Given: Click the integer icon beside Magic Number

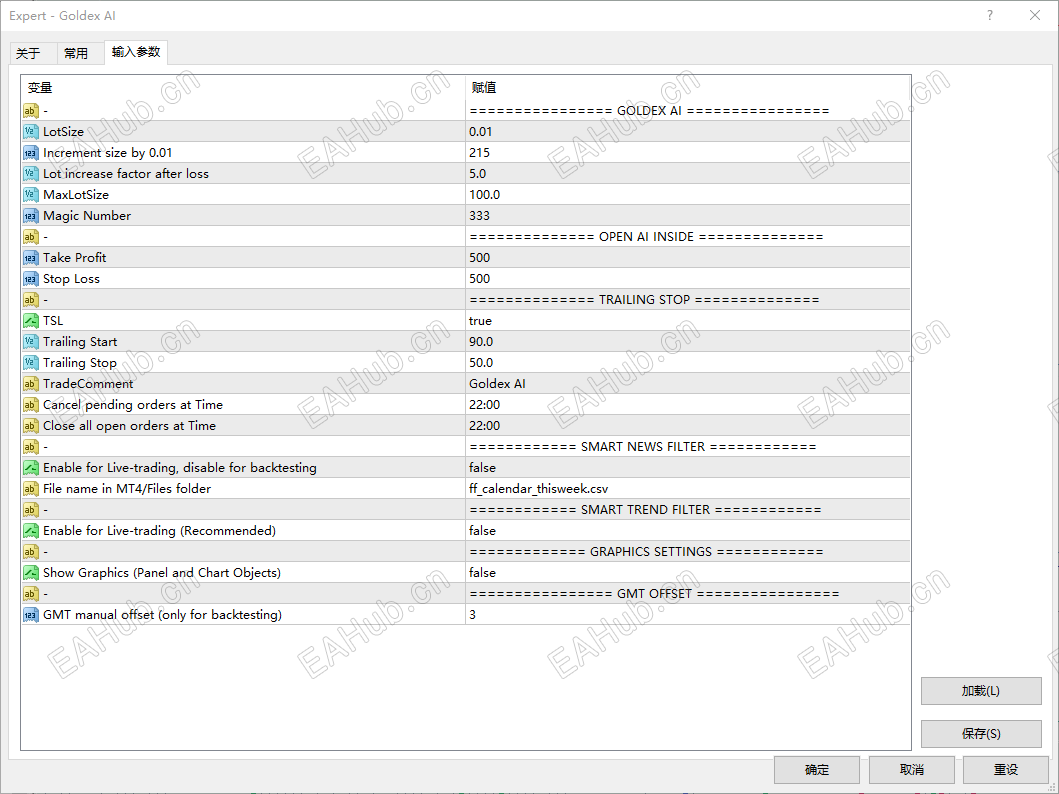Looking at the screenshot, I should 30,215.
